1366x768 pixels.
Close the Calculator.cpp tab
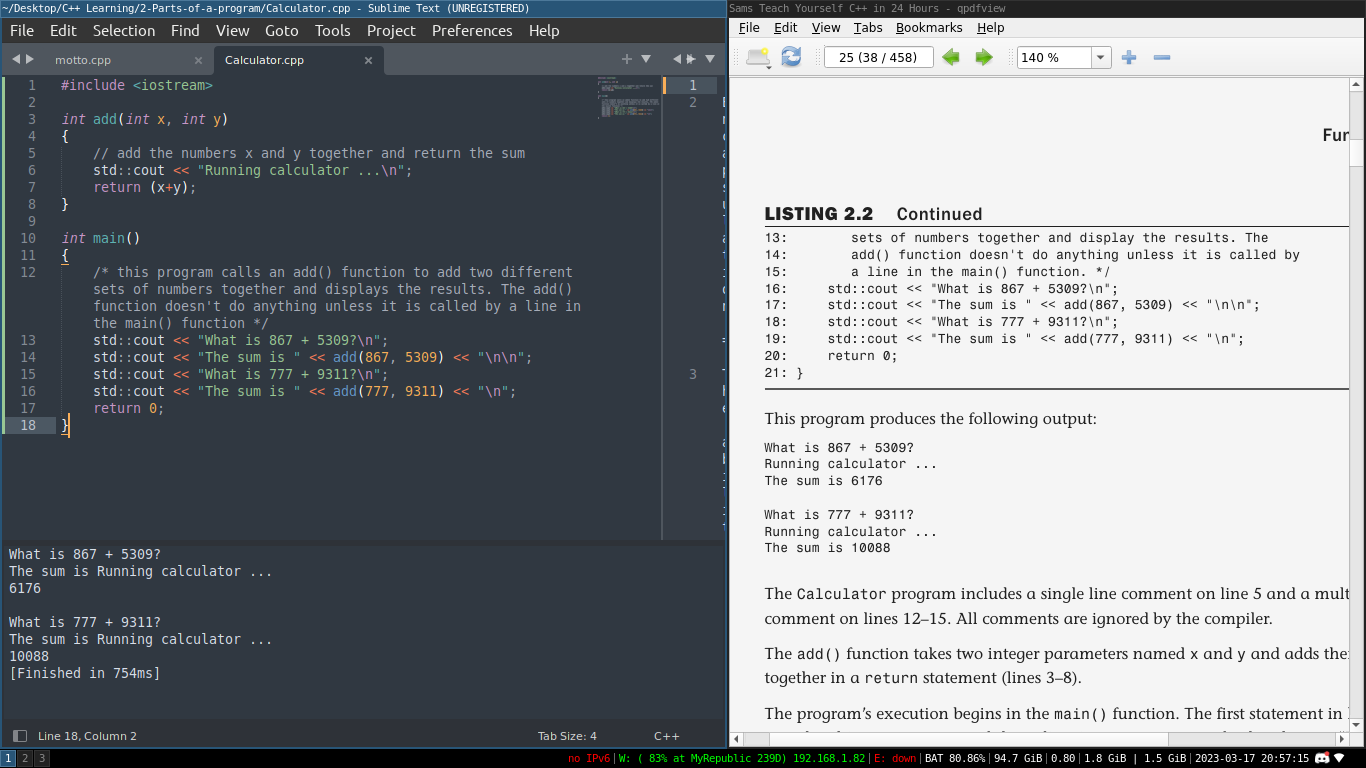tap(368, 60)
